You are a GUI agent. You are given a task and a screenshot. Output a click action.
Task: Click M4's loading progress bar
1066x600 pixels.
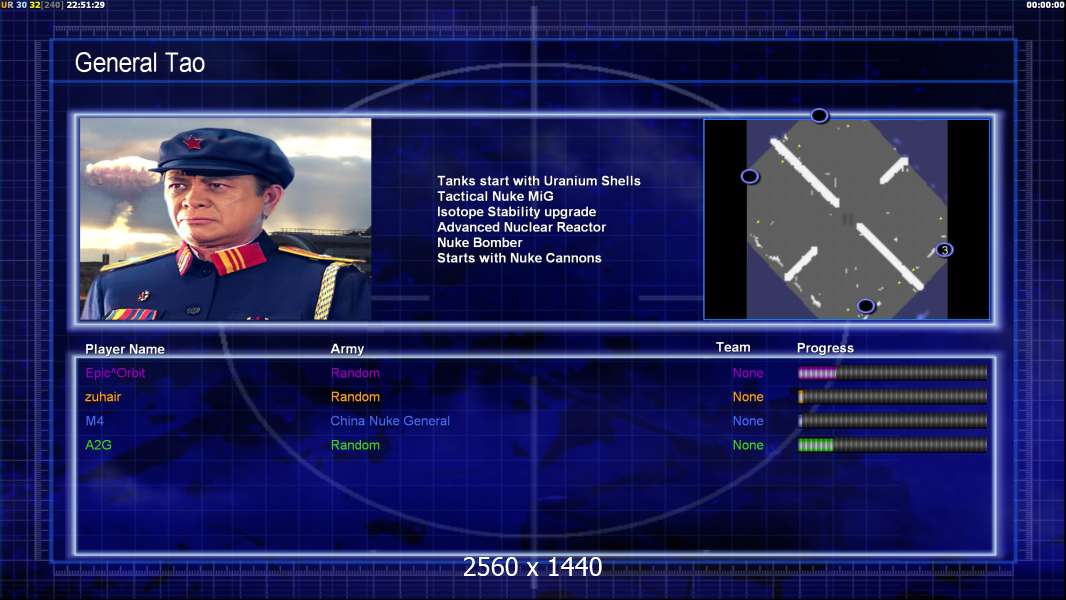point(892,421)
